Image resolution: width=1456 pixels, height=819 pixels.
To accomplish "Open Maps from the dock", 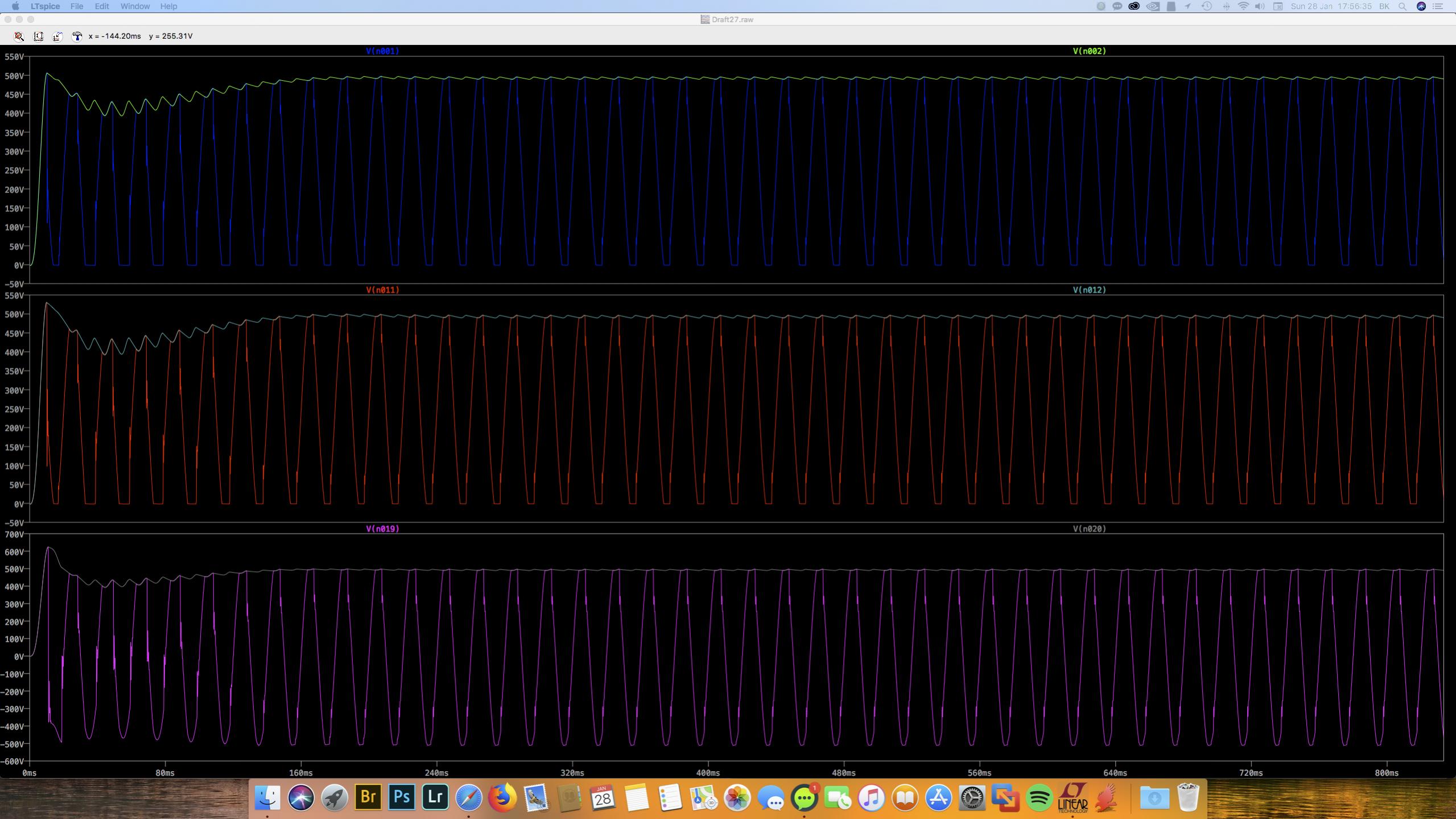I will point(704,797).
